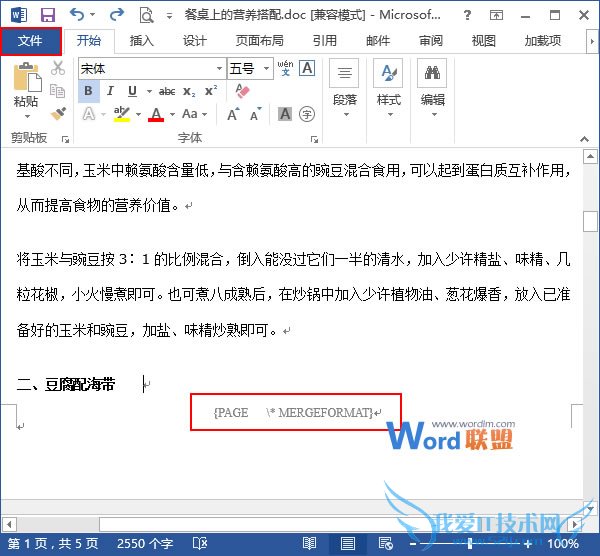Open the 编辑 editing group
Screen dimensions: 600x556
[x=432, y=88]
